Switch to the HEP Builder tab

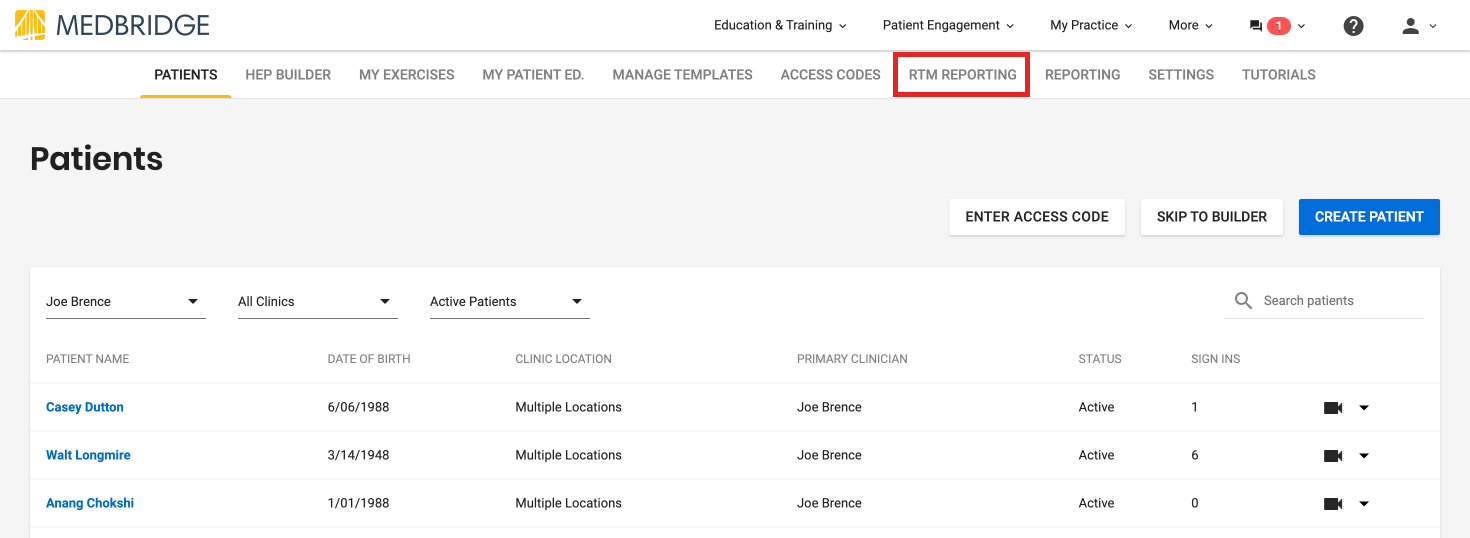[x=288, y=75]
